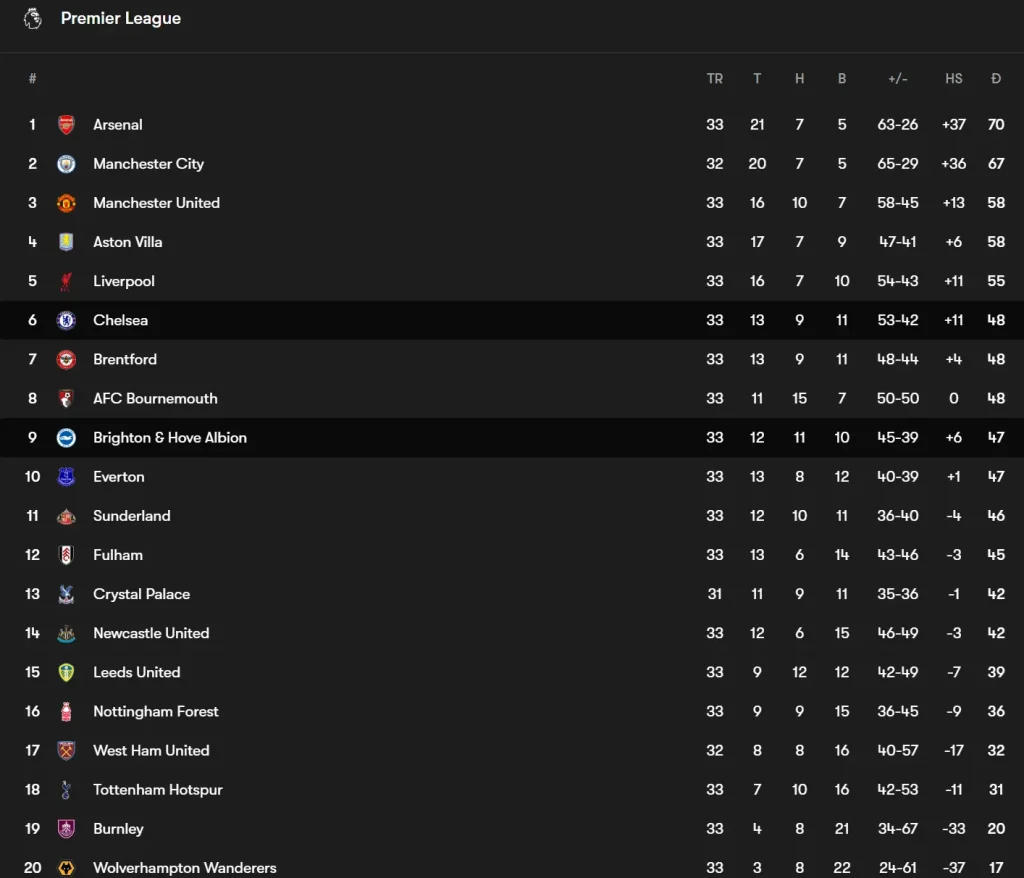Click the Chelsea club crest

pyautogui.click(x=67, y=320)
